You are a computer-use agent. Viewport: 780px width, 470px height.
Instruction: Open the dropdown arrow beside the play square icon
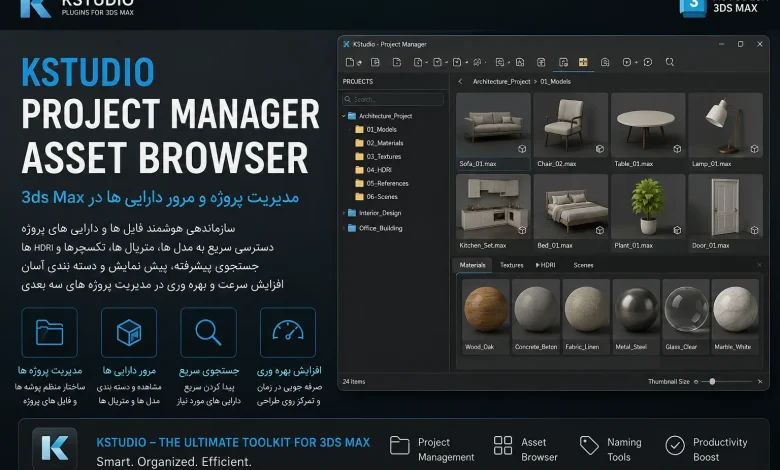pos(636,63)
